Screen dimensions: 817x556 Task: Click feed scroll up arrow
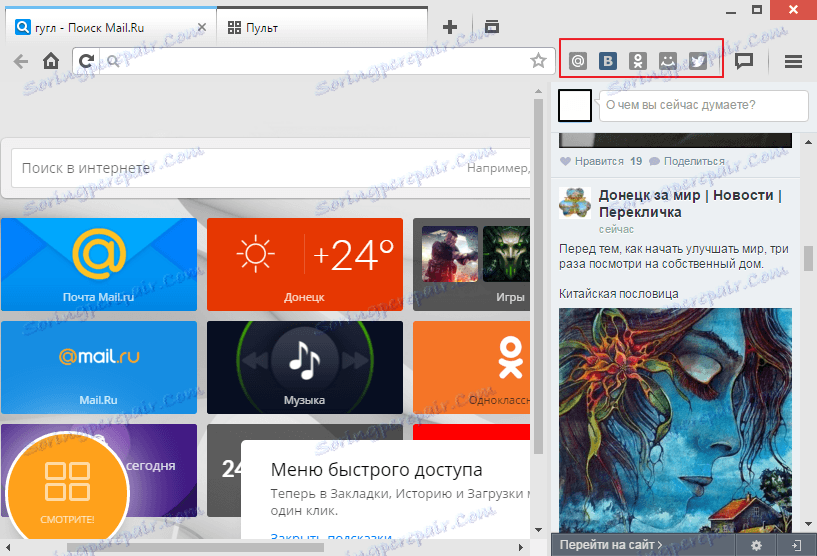coord(809,142)
